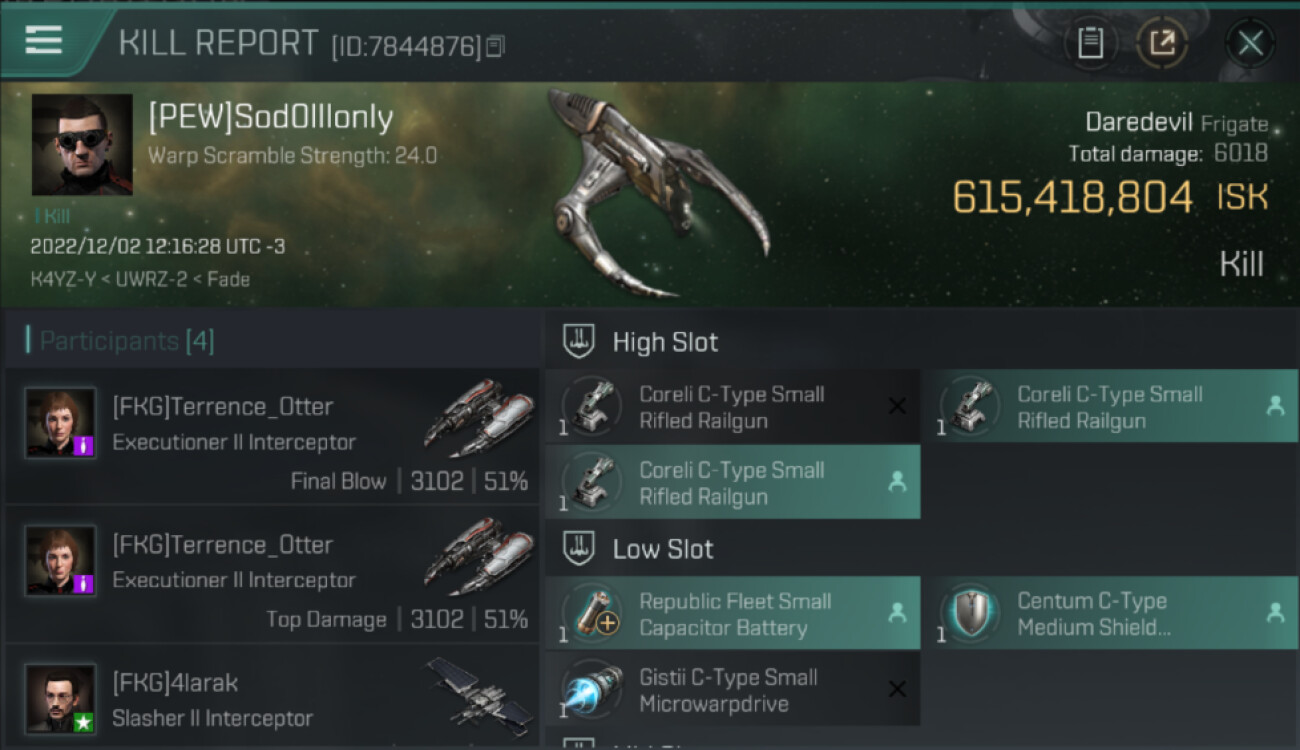Open Terrence_Otter Final Blow portrait
The width and height of the screenshot is (1300, 750).
(x=61, y=422)
